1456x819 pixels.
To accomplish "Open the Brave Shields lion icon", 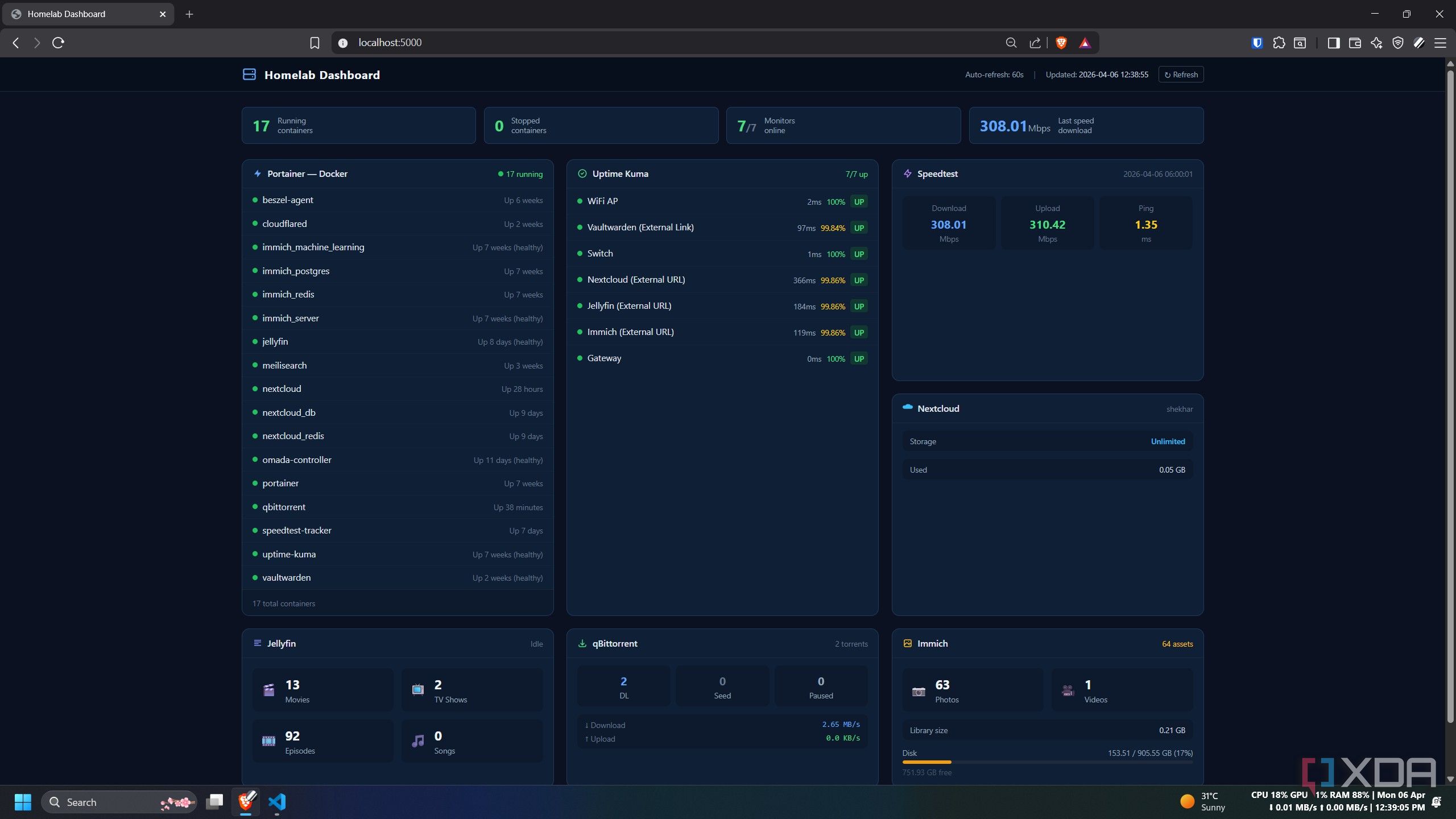I will 1061,43.
